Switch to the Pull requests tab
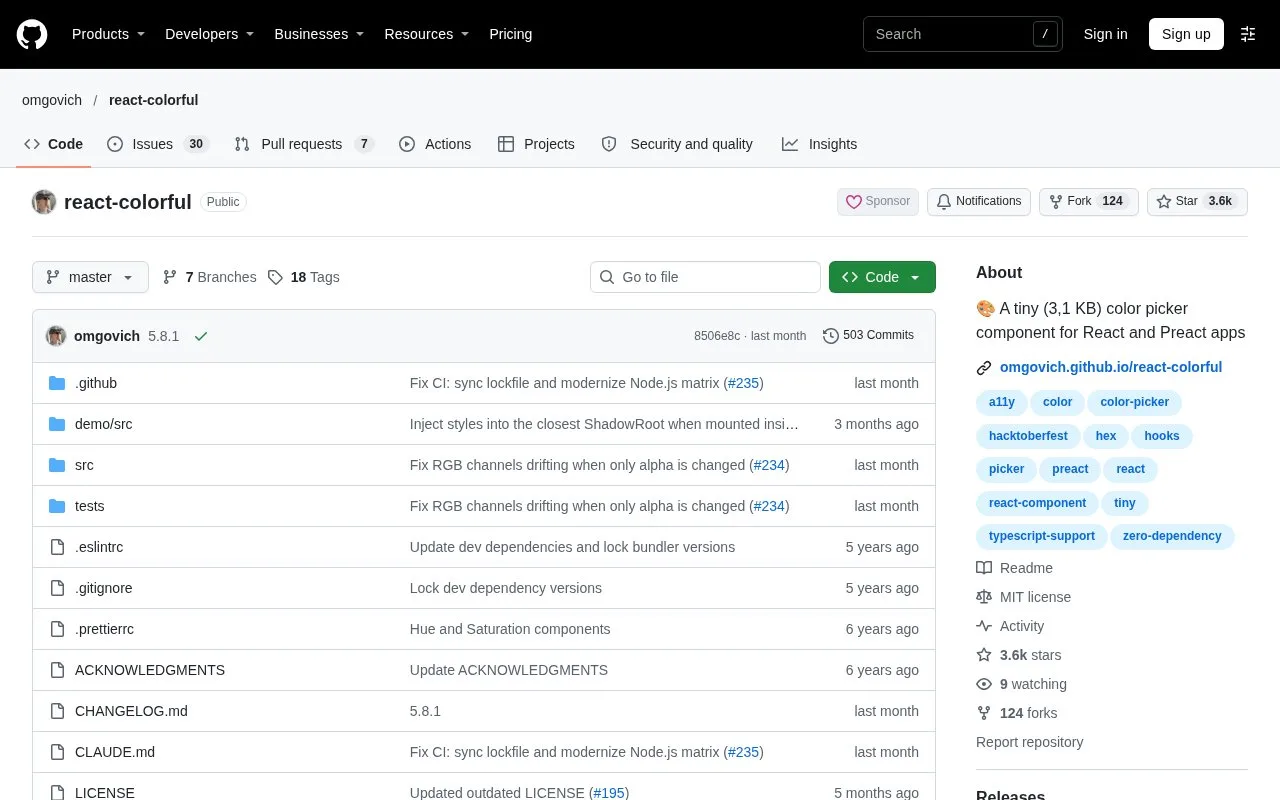This screenshot has height=800, width=1280. pos(304,144)
